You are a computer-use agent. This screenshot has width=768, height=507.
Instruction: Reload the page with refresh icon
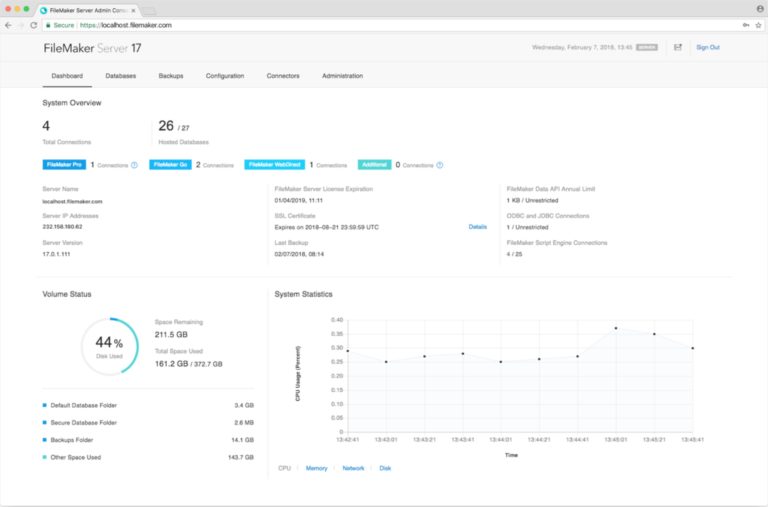click(33, 25)
